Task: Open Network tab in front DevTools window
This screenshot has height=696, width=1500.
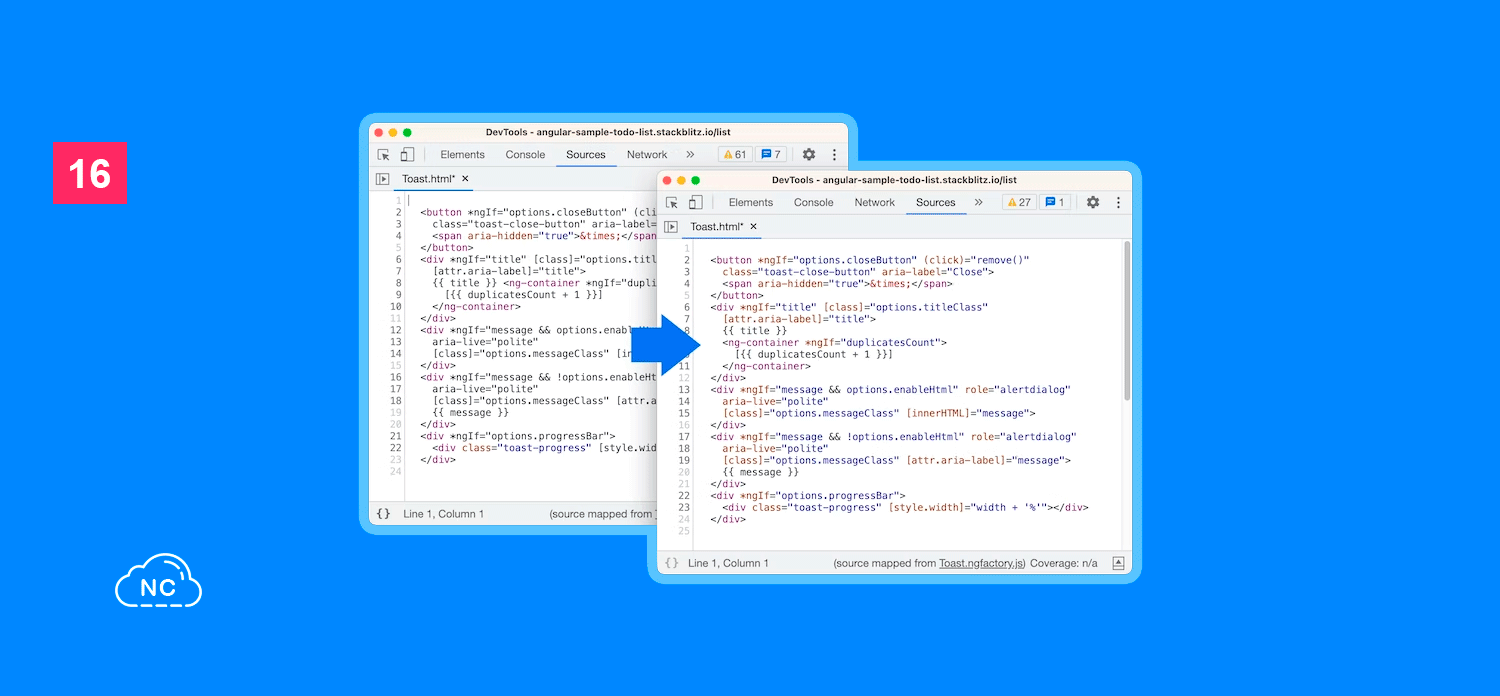Action: (875, 202)
